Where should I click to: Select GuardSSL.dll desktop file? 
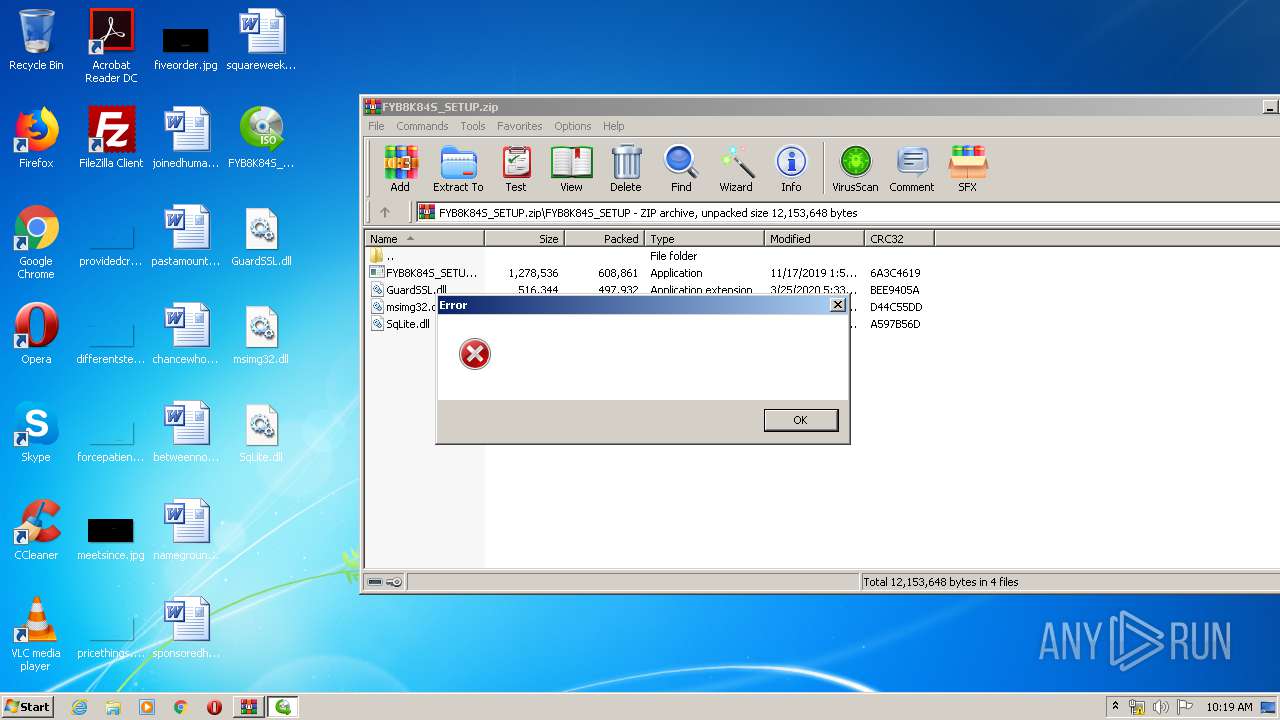click(x=261, y=236)
